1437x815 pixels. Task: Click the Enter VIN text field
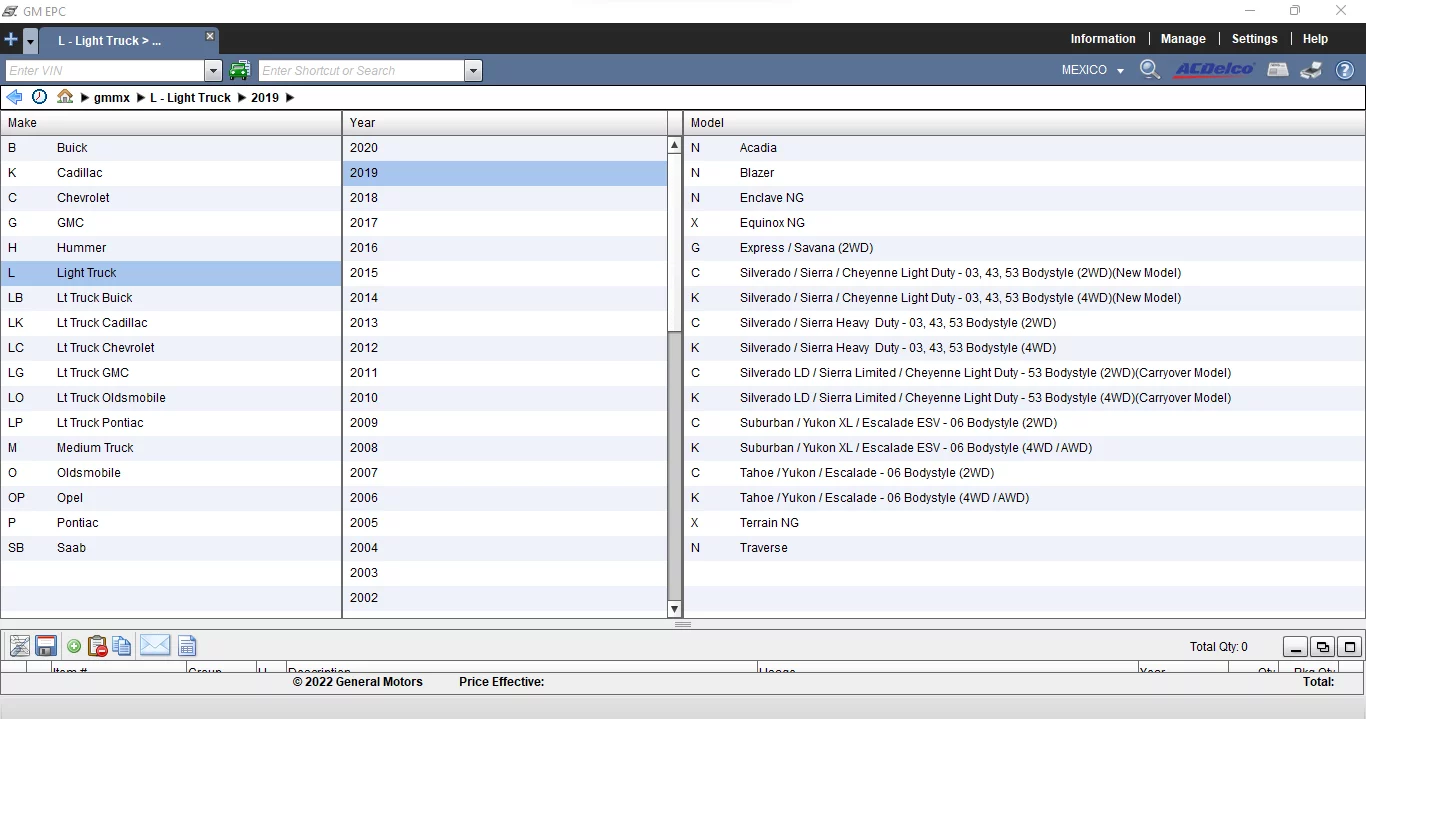[104, 70]
